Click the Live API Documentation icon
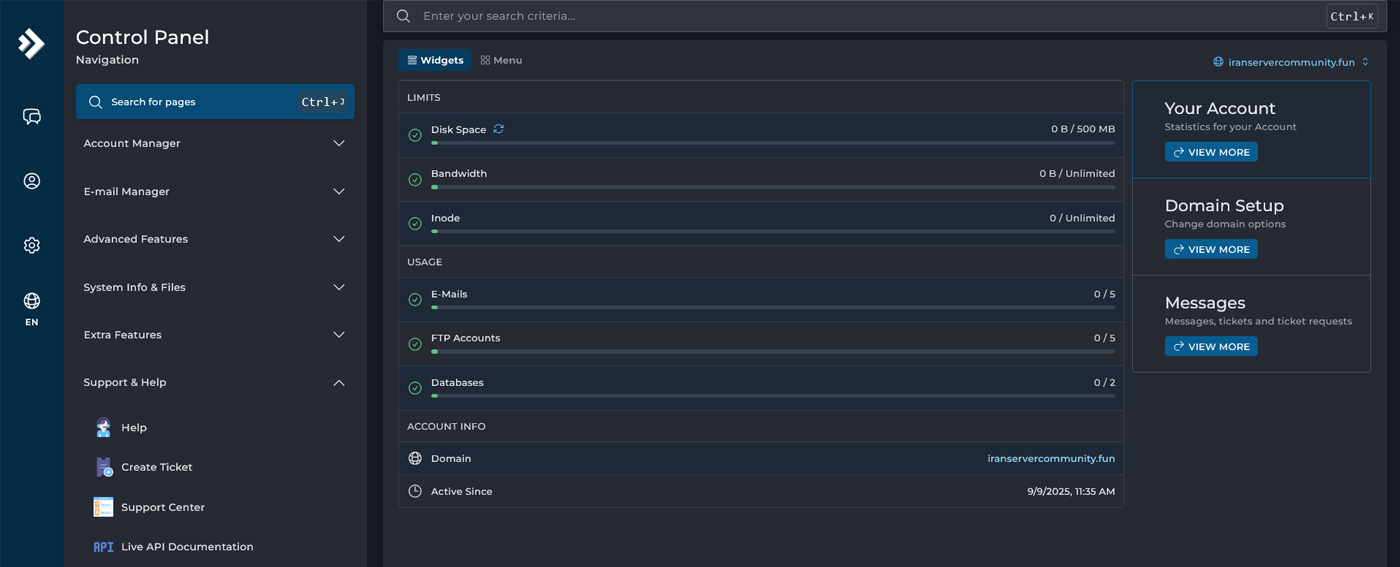1400x567 pixels. [103, 547]
